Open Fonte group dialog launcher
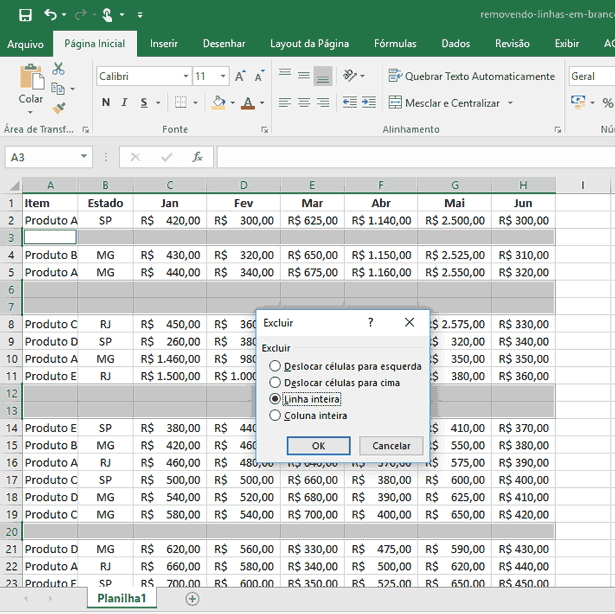The image size is (615, 614). tap(265, 130)
